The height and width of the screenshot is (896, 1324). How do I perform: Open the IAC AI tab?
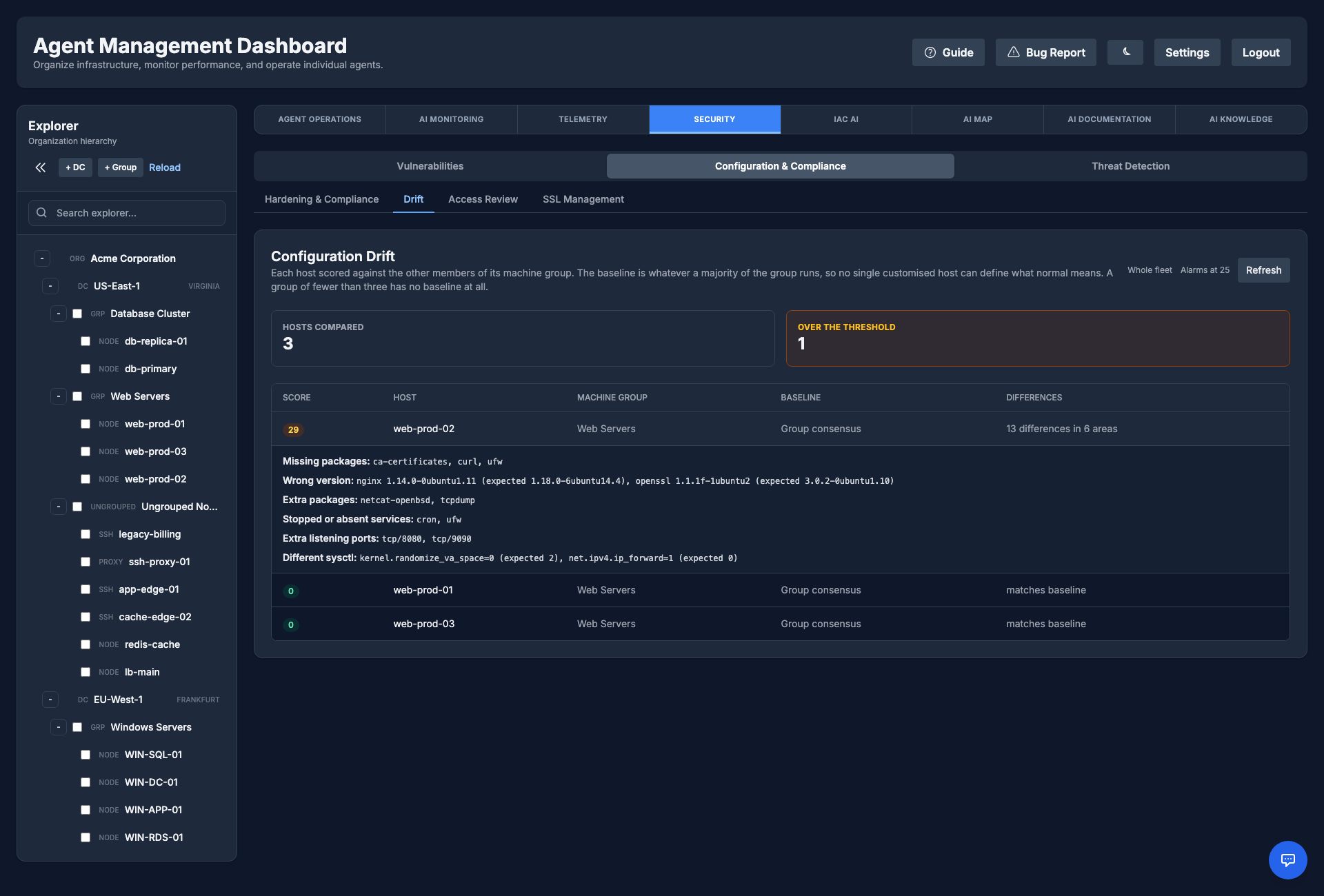point(845,119)
